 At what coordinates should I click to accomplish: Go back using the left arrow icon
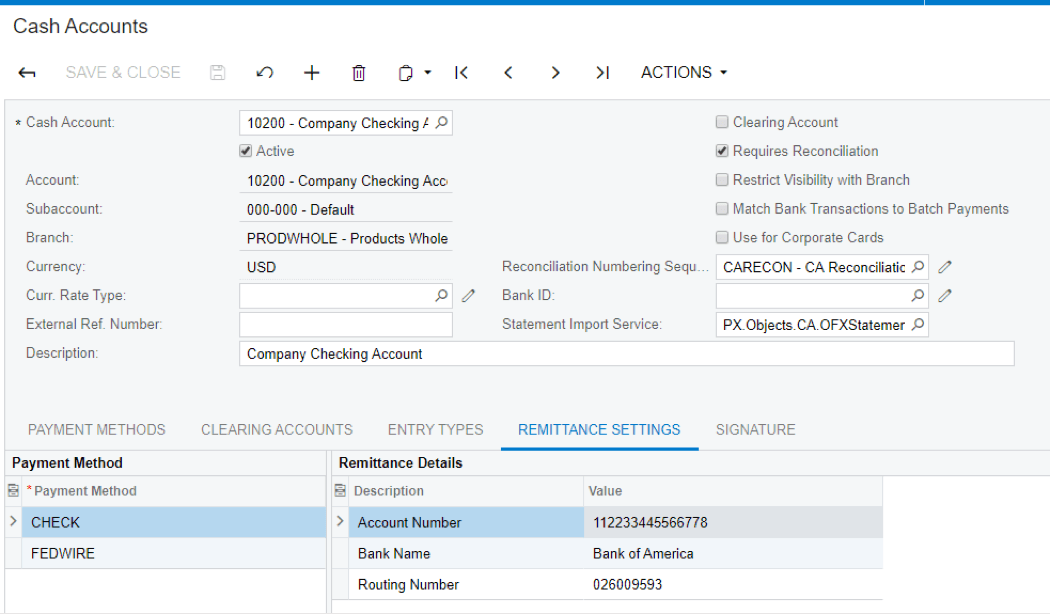pyautogui.click(x=27, y=72)
